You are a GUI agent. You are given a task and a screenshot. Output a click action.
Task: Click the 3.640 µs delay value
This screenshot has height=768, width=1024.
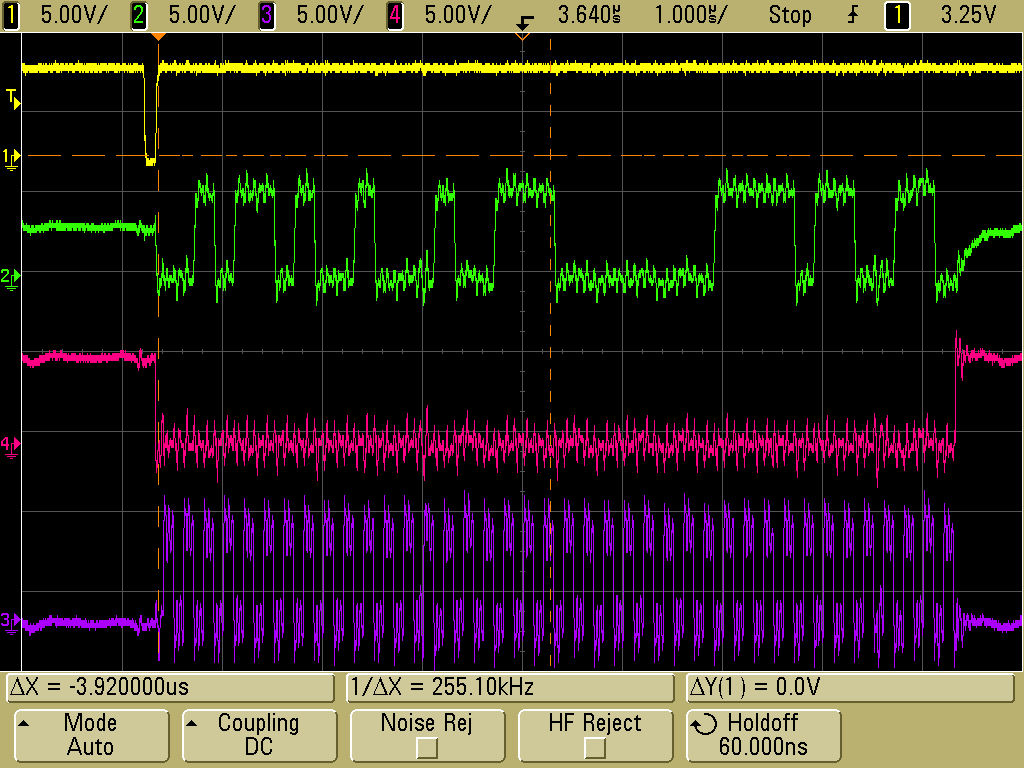pyautogui.click(x=589, y=15)
